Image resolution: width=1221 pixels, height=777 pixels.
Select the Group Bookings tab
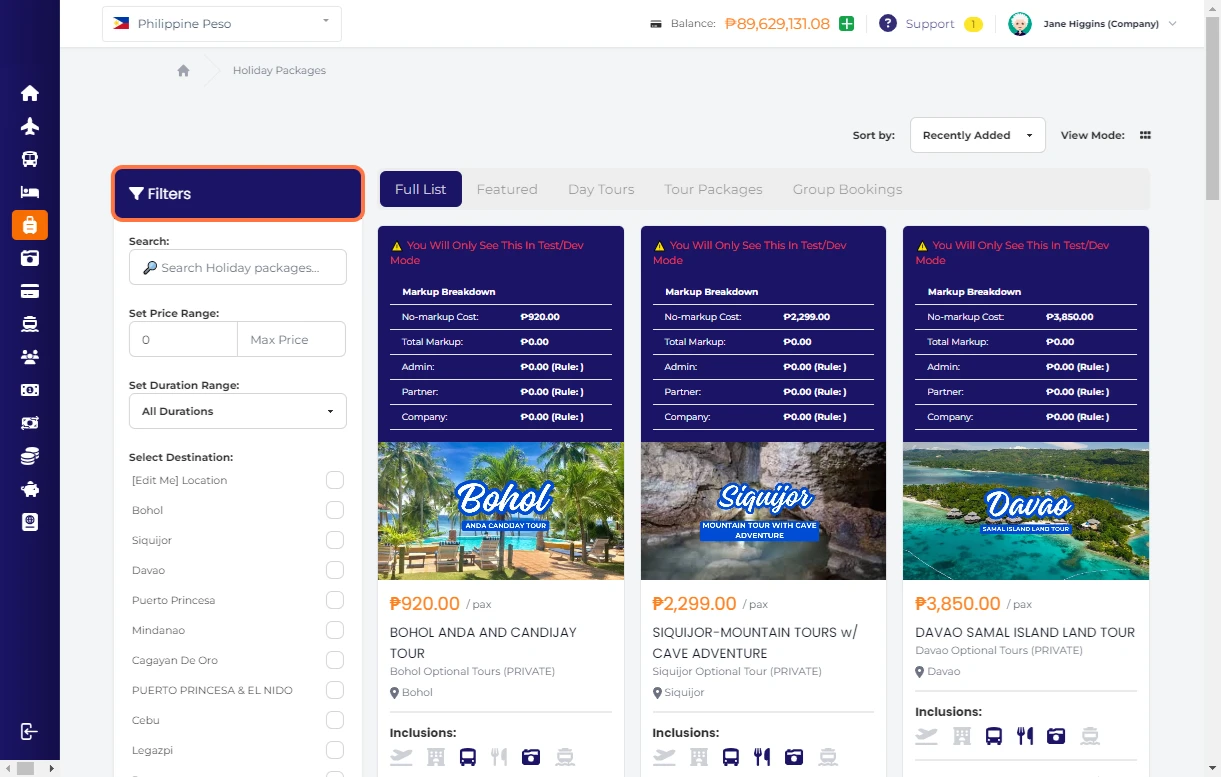coord(847,189)
